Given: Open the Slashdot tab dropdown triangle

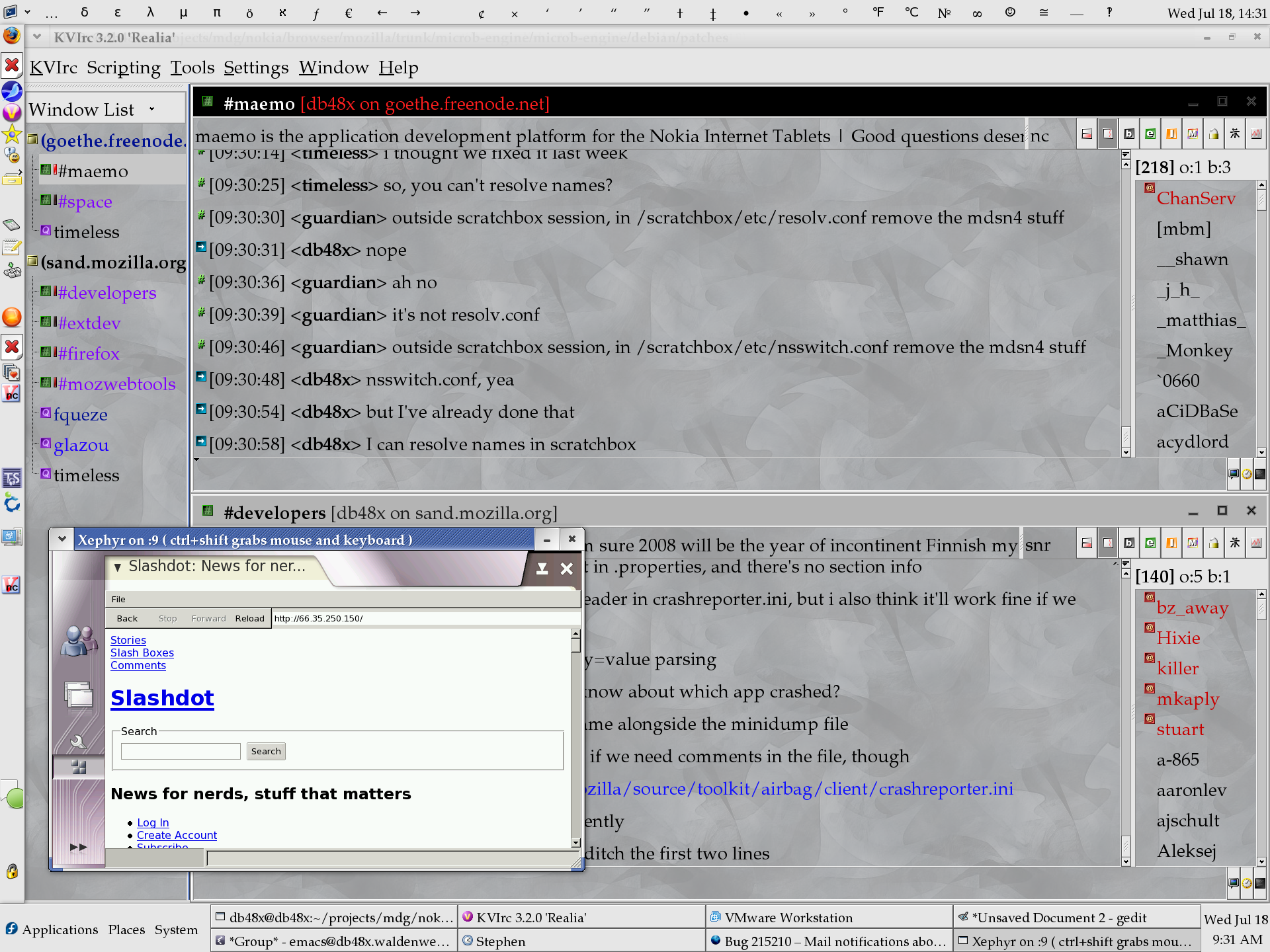Looking at the screenshot, I should 117,567.
